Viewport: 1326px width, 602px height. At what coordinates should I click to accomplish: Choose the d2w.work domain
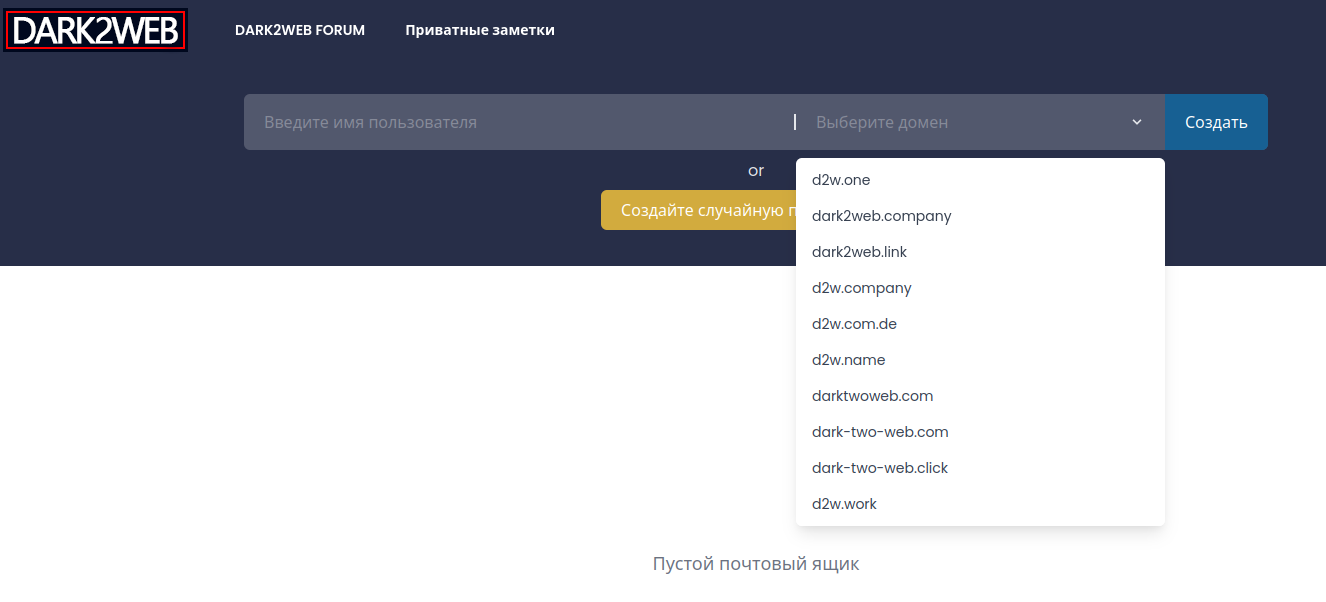(980, 504)
